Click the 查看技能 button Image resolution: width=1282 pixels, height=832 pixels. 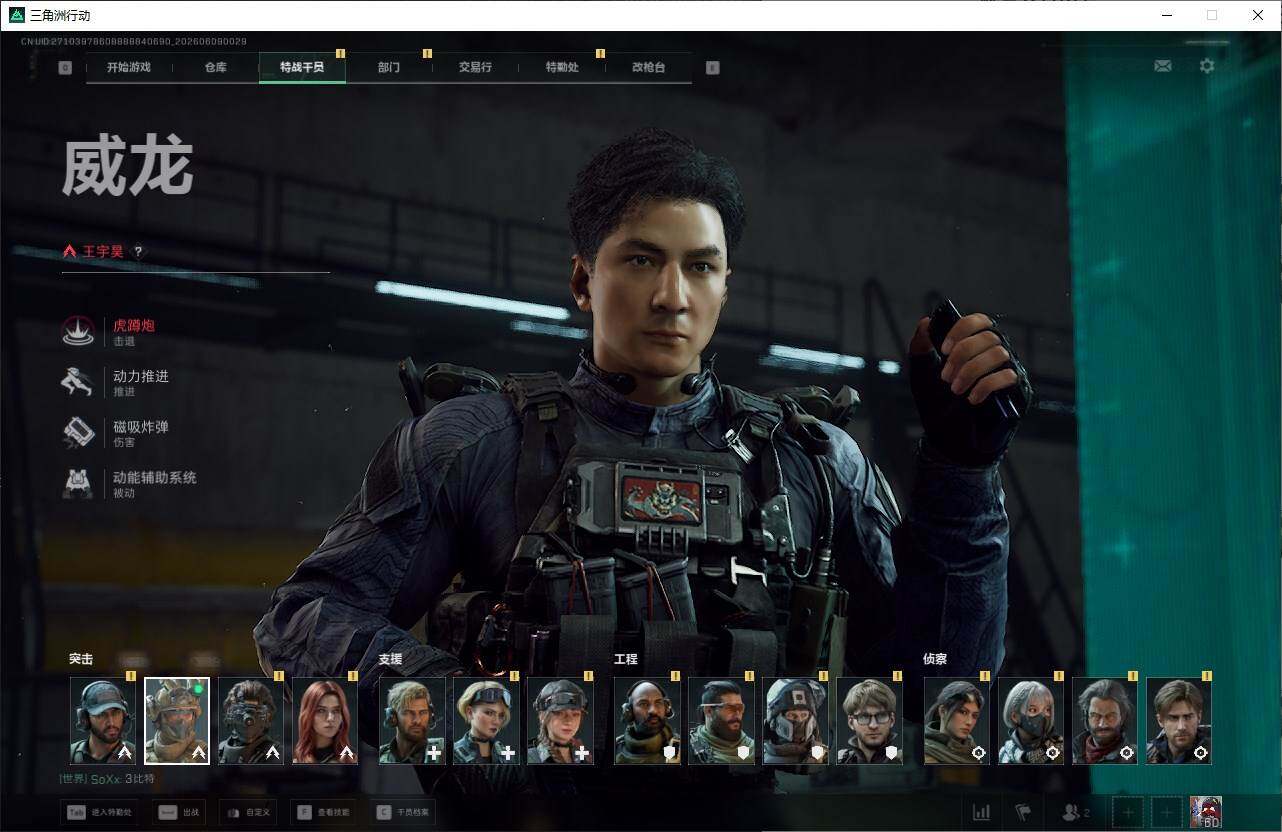coord(323,812)
